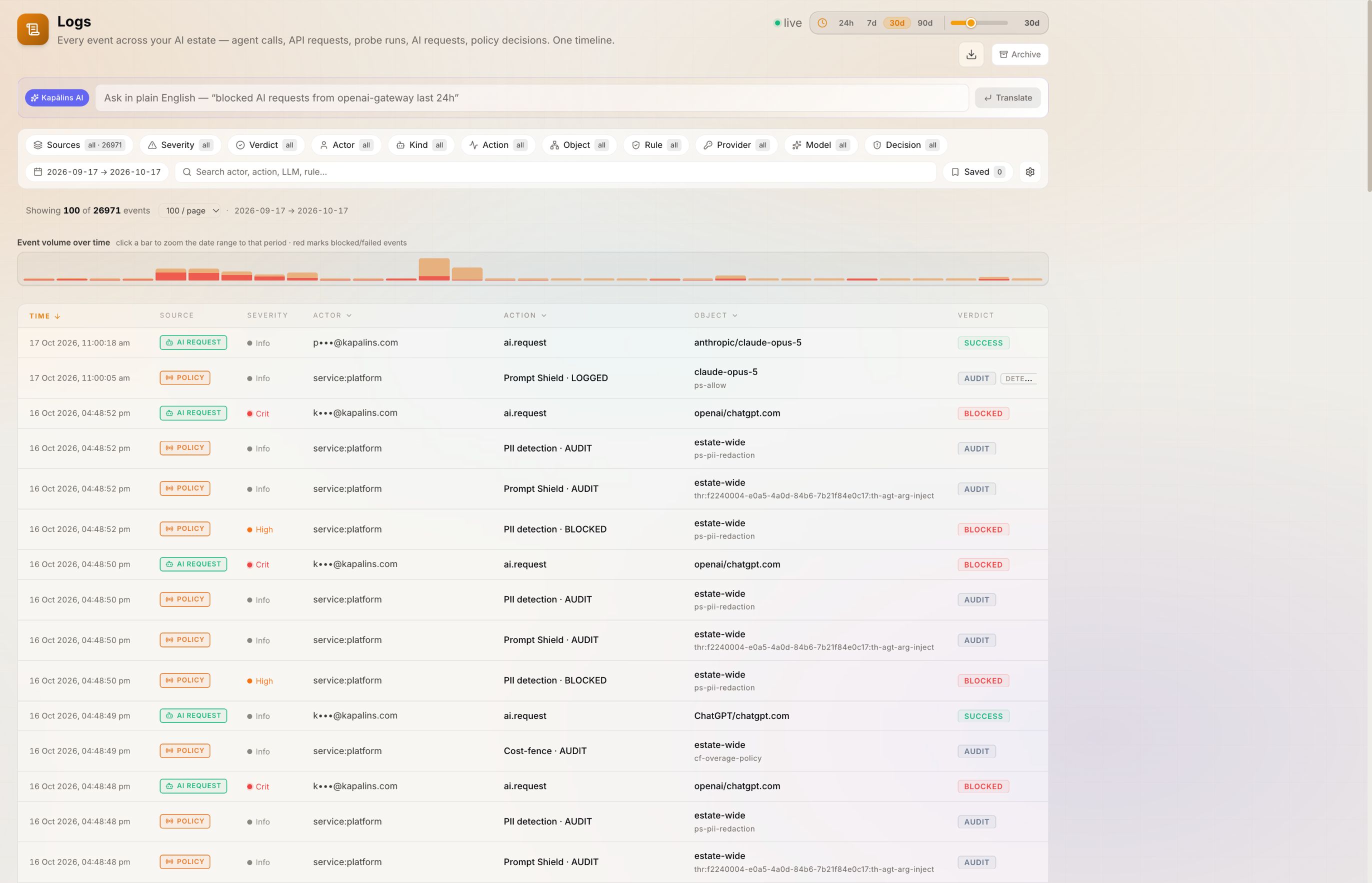Click the bookmark icon in Saved

[x=955, y=172]
